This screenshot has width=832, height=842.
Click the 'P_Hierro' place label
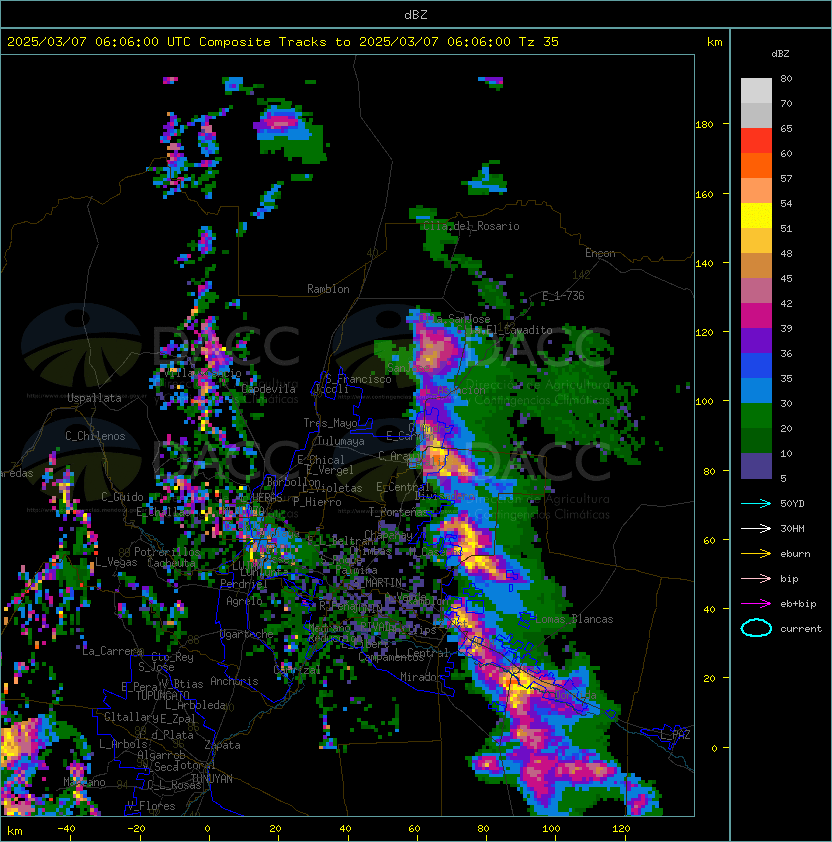click(x=317, y=502)
